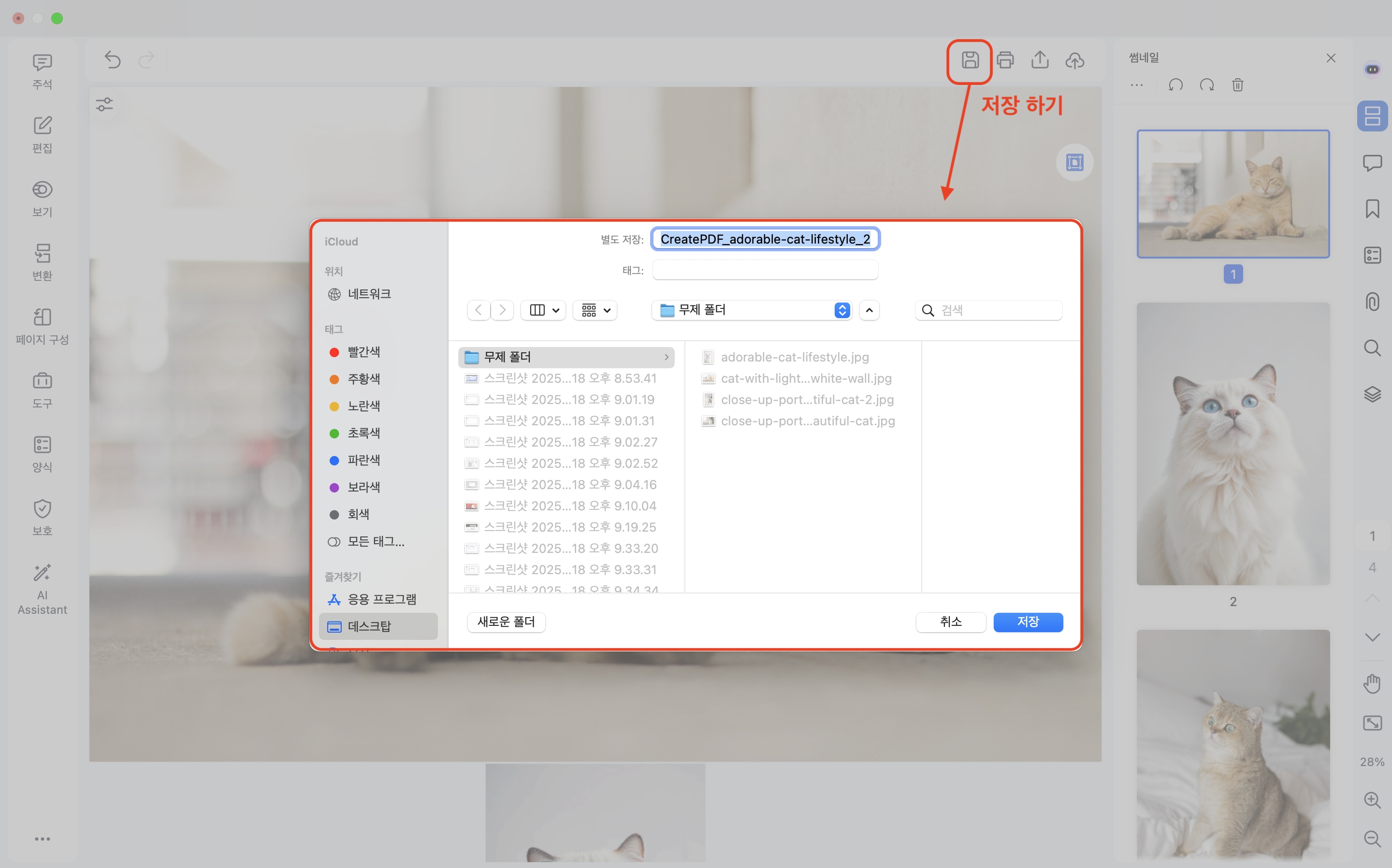Open the attachments paperclip icon
The width and height of the screenshot is (1392, 868).
click(1372, 302)
